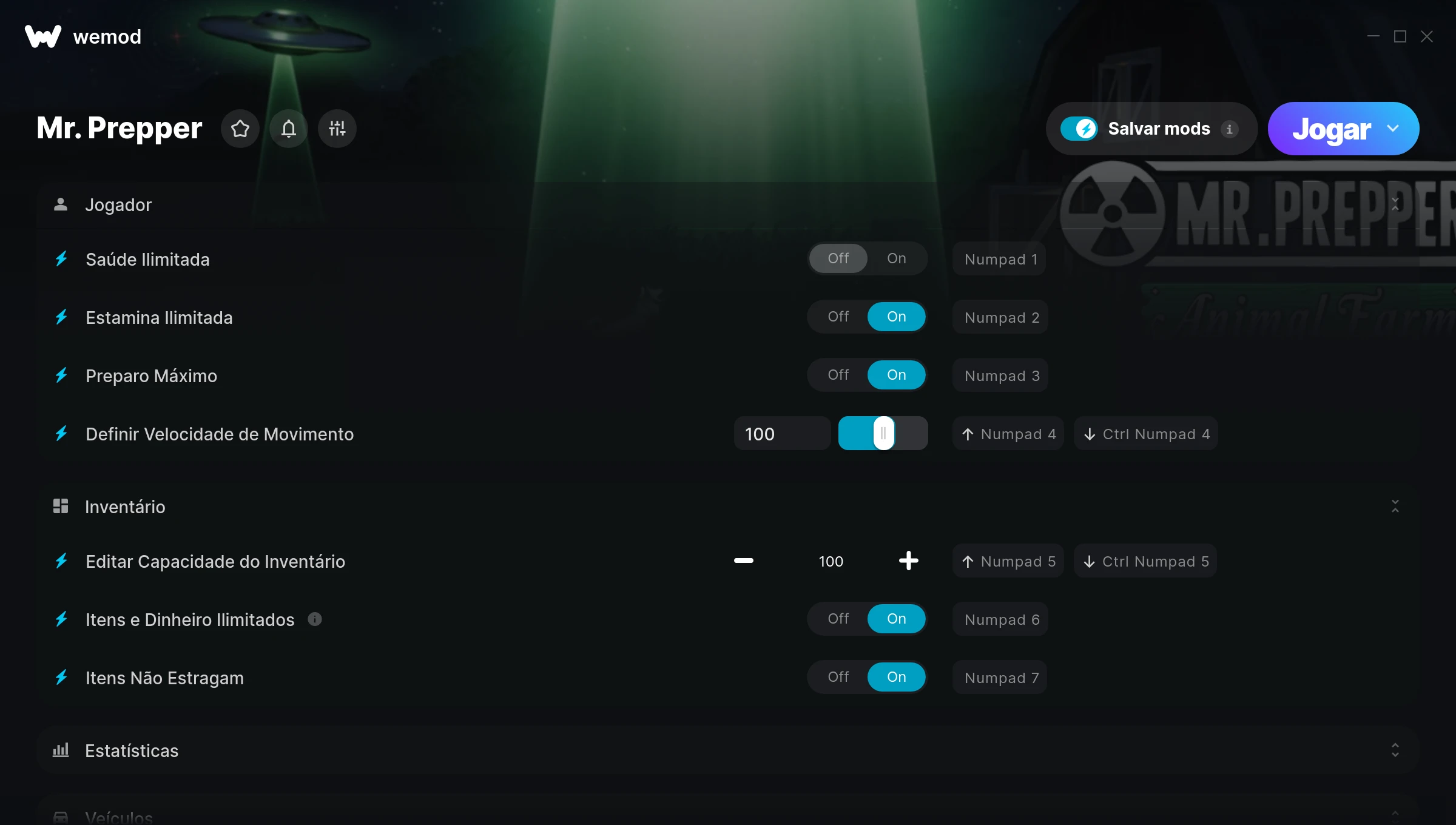Screen dimensions: 1456x825
Task: Turn off Estamina Ilimitada
Action: 838,317
